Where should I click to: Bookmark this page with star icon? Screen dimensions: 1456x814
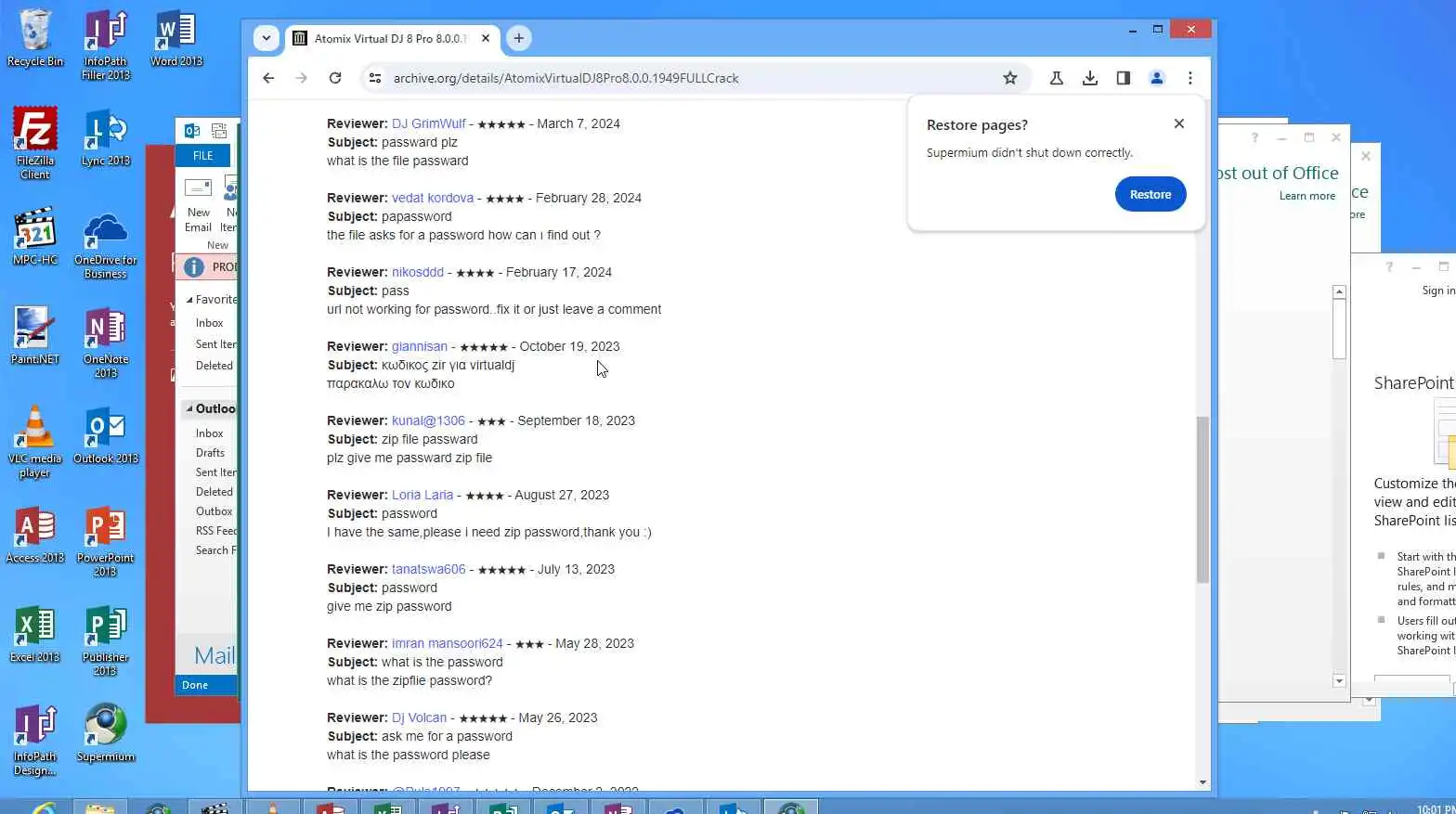[1010, 78]
